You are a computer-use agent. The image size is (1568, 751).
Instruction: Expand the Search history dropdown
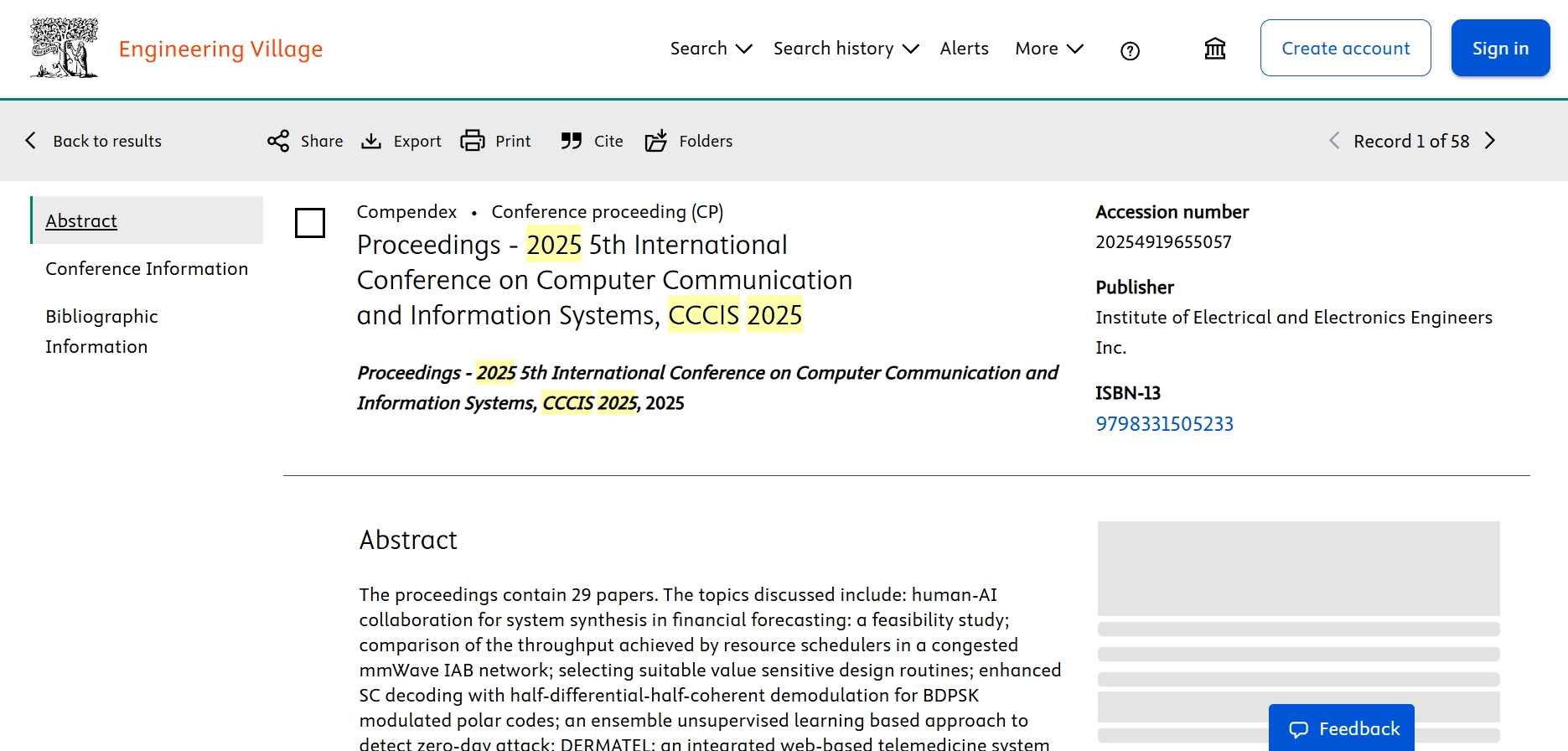846,49
